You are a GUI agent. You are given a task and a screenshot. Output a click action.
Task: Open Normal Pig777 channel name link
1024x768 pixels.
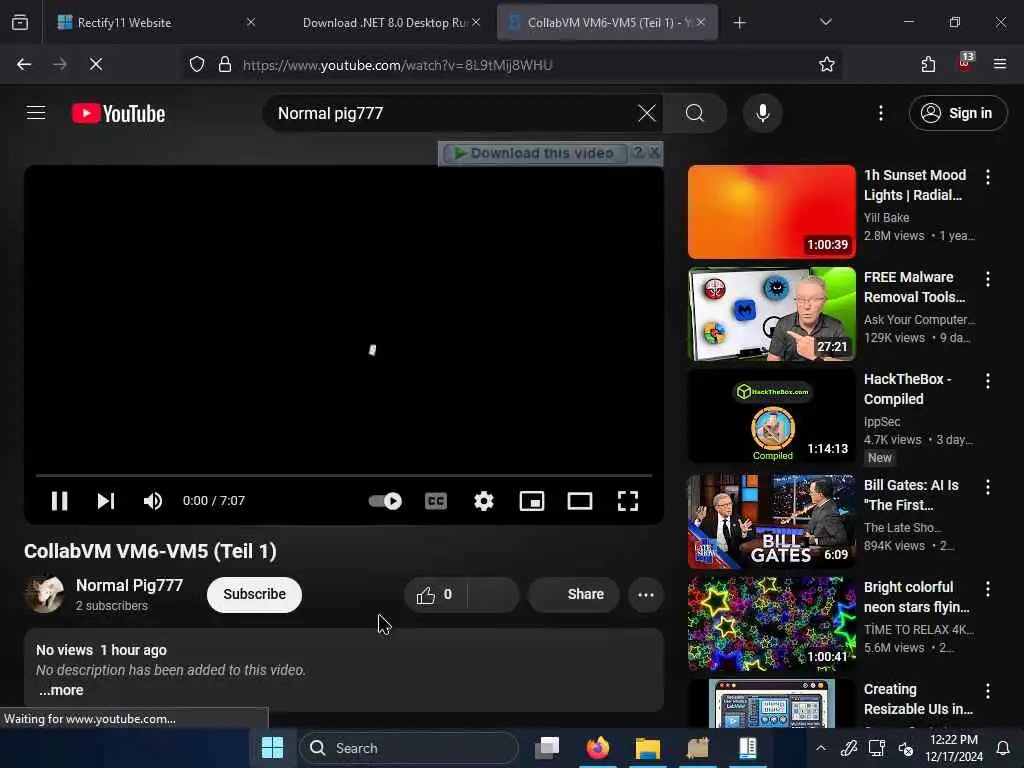click(129, 585)
